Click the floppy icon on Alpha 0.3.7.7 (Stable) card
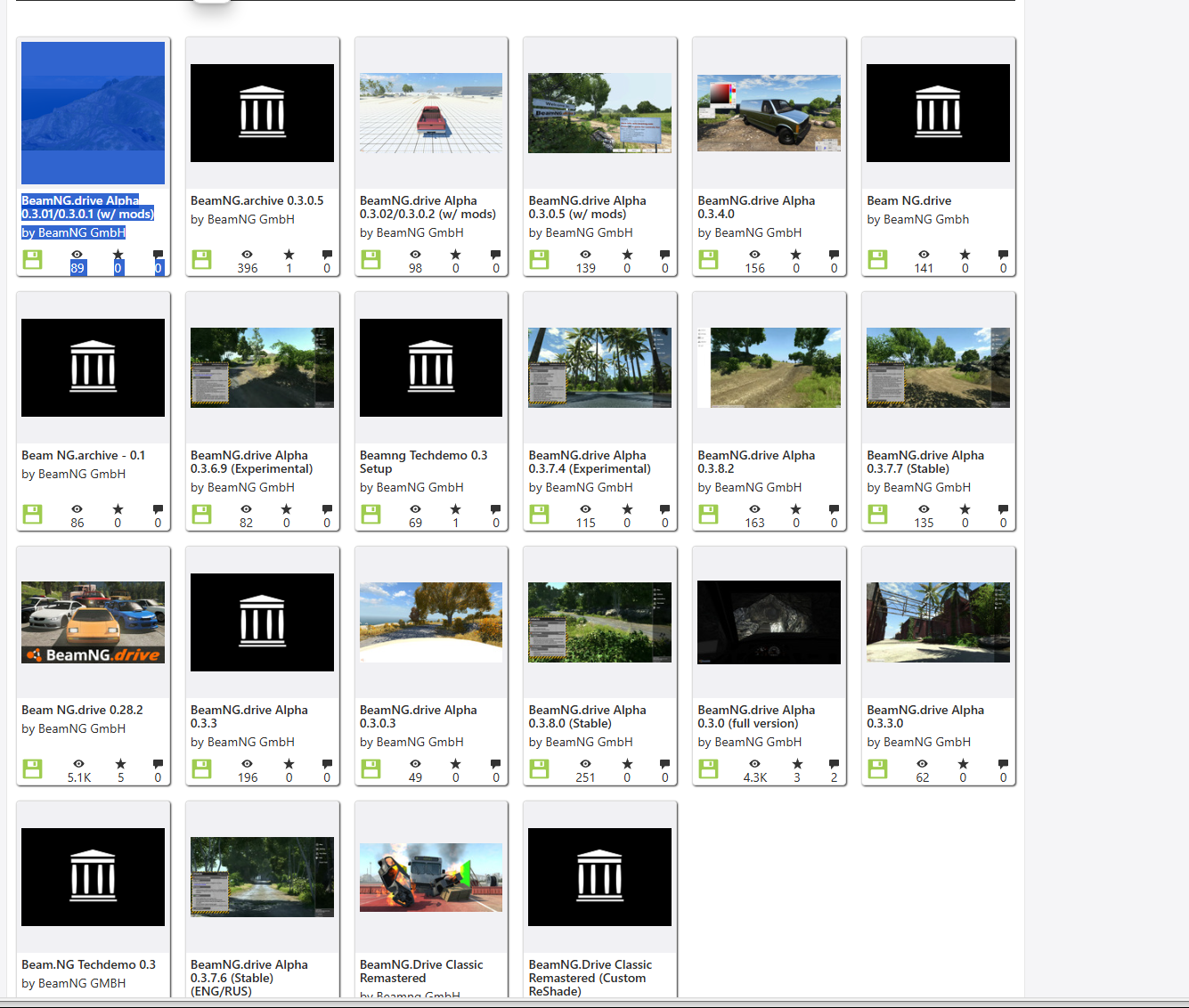This screenshot has height=1008, width=1189. coord(878,514)
